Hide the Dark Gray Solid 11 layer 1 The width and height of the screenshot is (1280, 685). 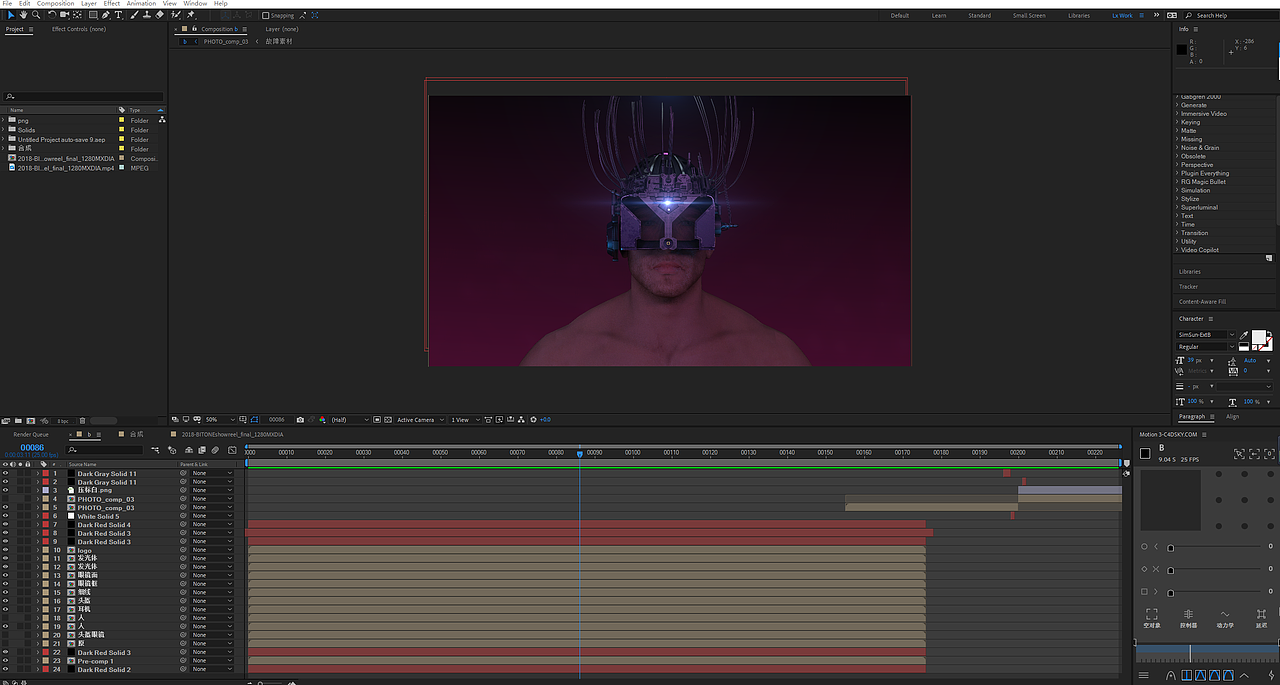point(5,474)
